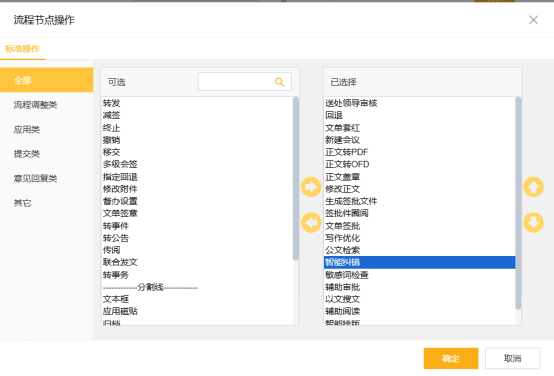The height and width of the screenshot is (376, 554).
Task: Click the left arrow to remove selected operation
Action: pyautogui.click(x=311, y=223)
